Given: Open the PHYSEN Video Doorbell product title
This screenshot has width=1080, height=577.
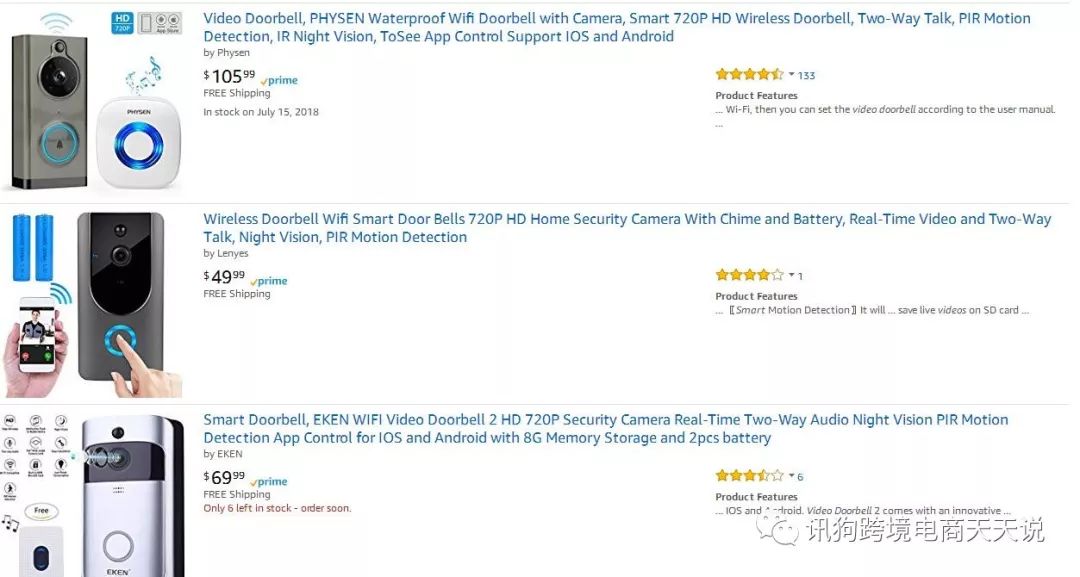Looking at the screenshot, I should tap(616, 27).
